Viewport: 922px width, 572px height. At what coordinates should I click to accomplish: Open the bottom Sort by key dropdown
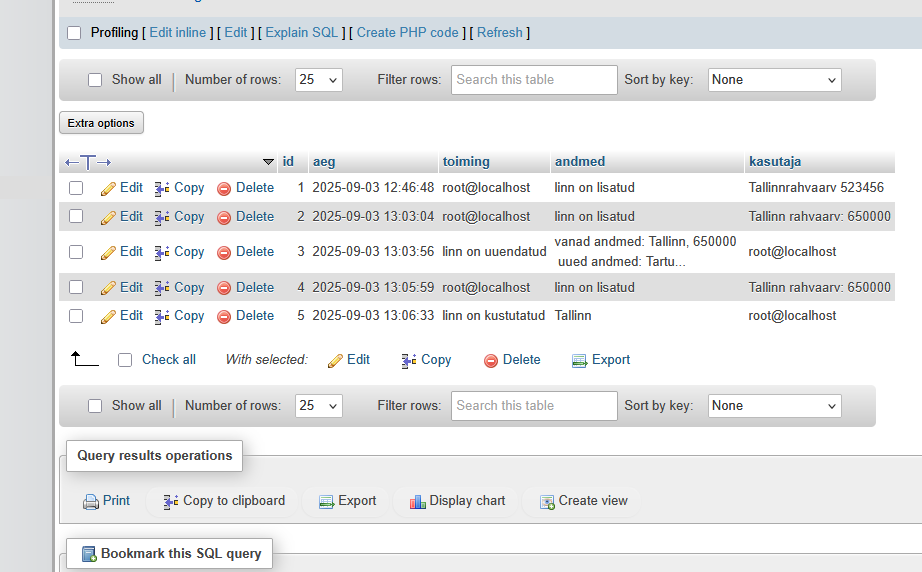[x=774, y=406]
